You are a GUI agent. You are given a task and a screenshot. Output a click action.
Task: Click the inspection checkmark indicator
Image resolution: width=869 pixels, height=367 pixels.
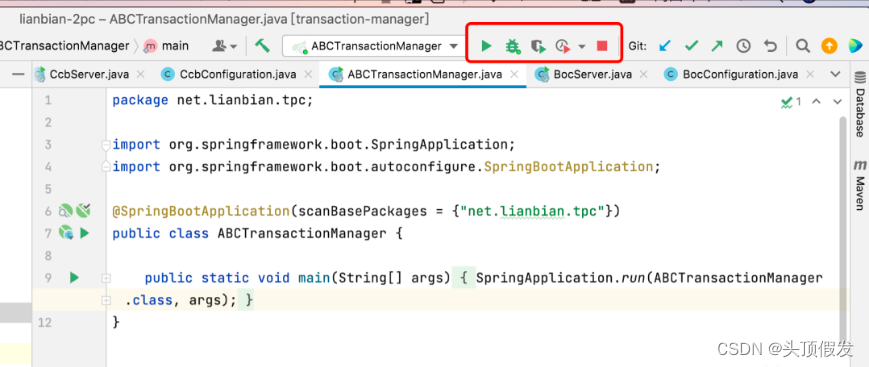pyautogui.click(x=791, y=102)
